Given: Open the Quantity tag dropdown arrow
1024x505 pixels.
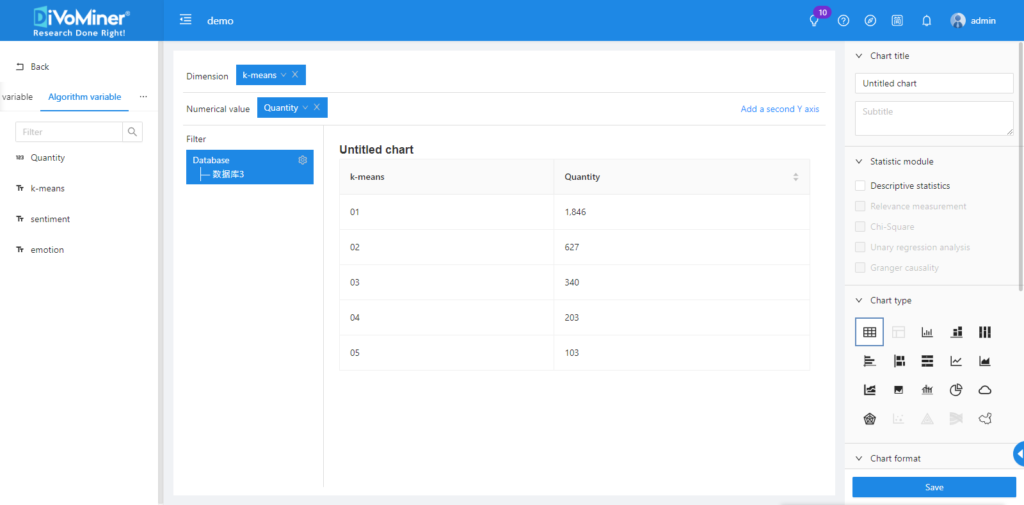Looking at the screenshot, I should point(305,108).
